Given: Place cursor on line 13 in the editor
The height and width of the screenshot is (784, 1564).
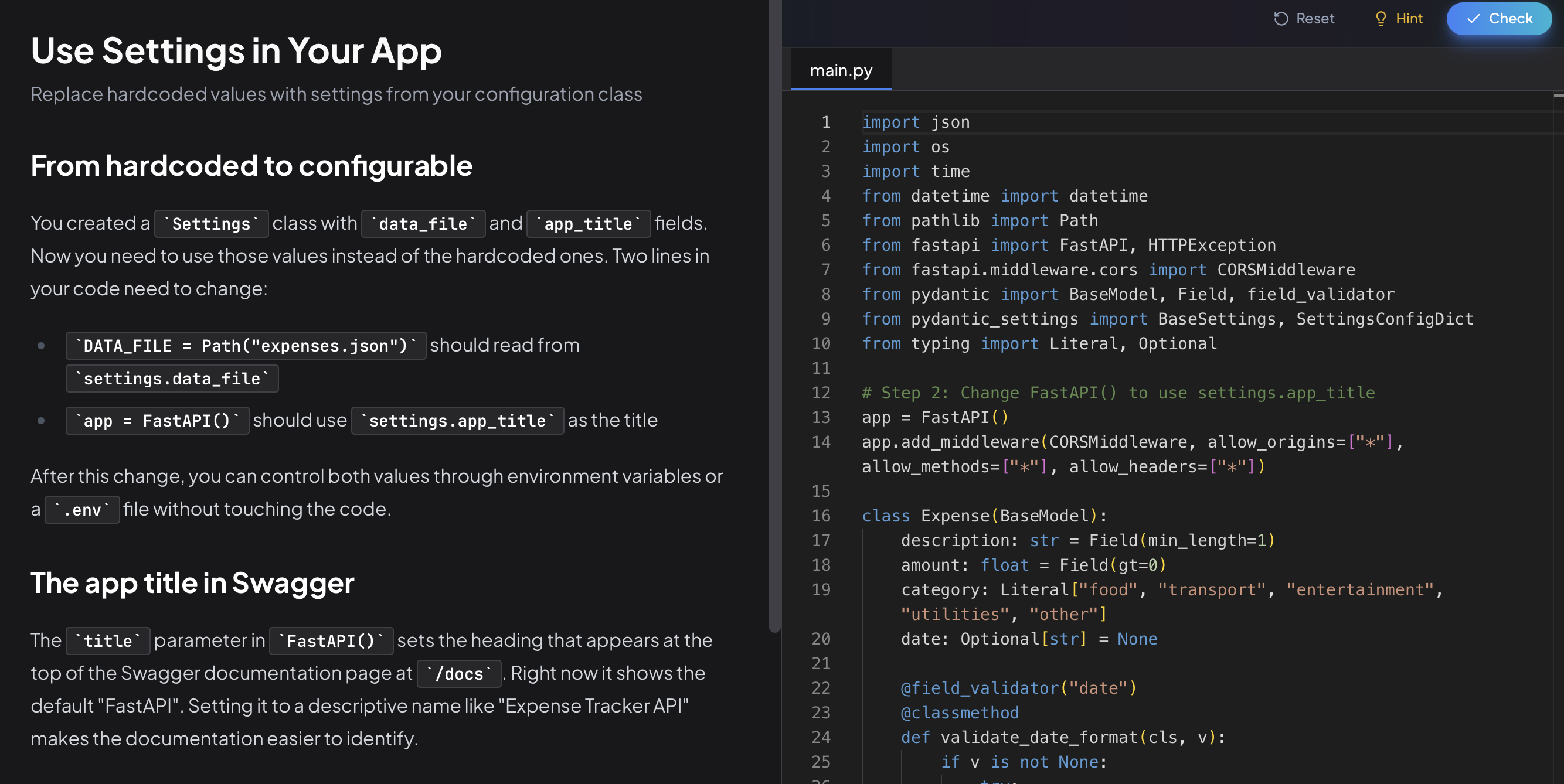Looking at the screenshot, I should 935,417.
